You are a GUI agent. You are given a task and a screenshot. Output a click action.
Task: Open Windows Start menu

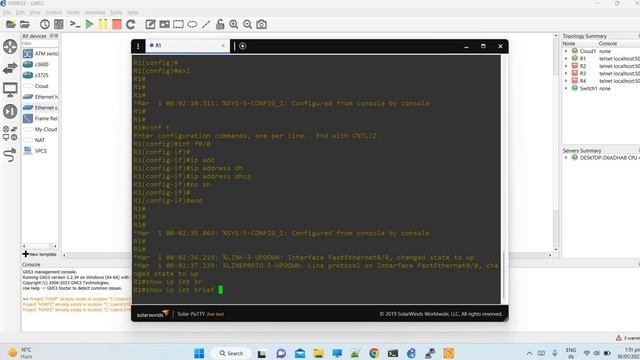click(199, 353)
